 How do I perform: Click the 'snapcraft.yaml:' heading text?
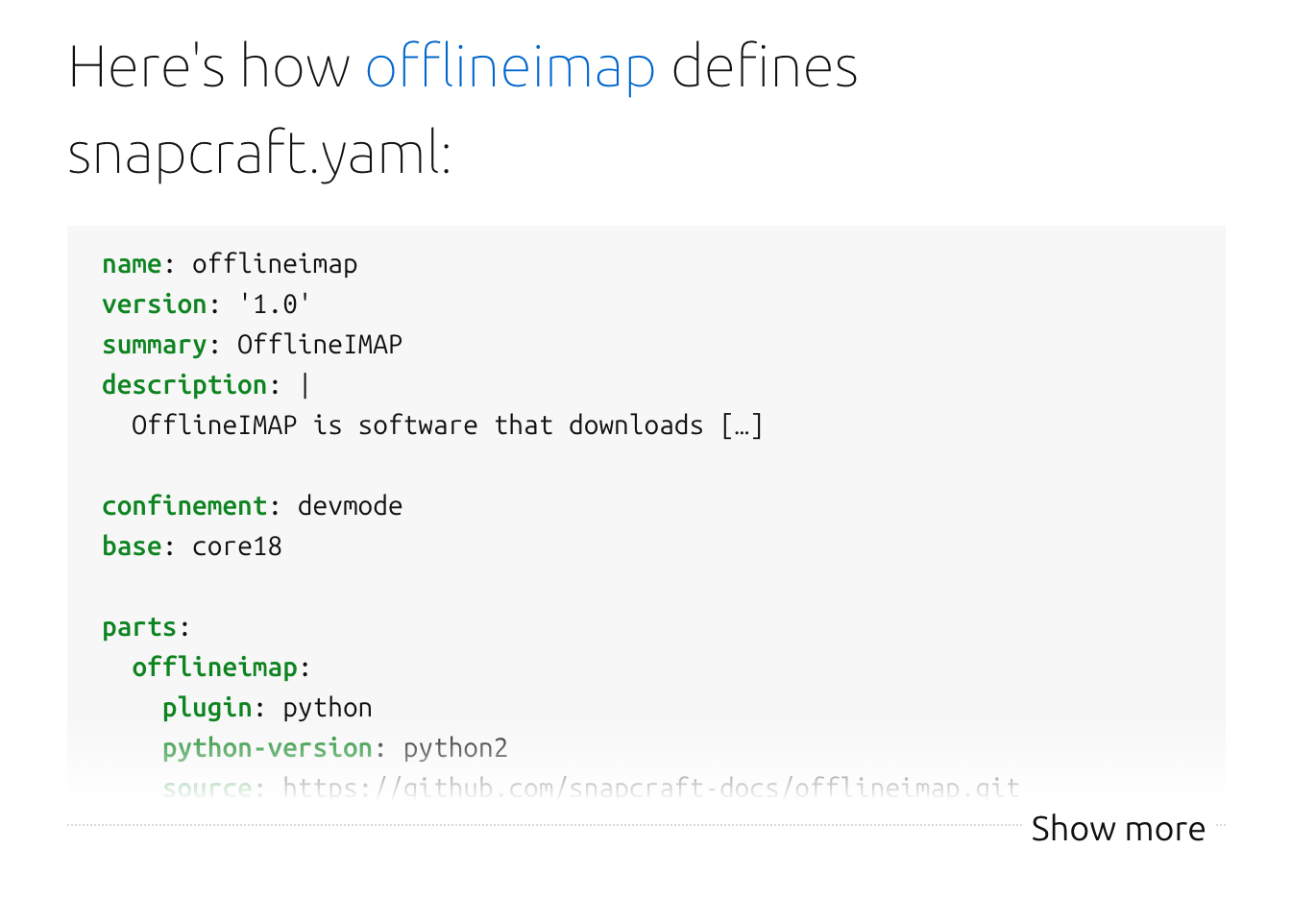tap(259, 154)
